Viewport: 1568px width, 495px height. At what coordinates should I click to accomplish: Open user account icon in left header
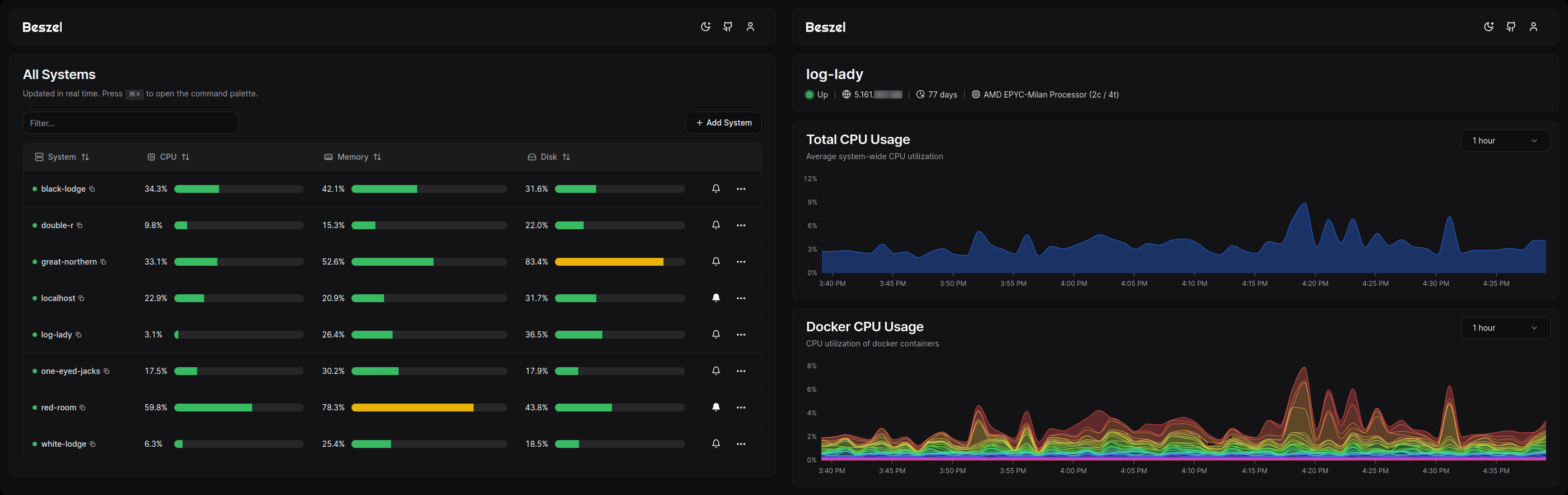click(x=750, y=27)
